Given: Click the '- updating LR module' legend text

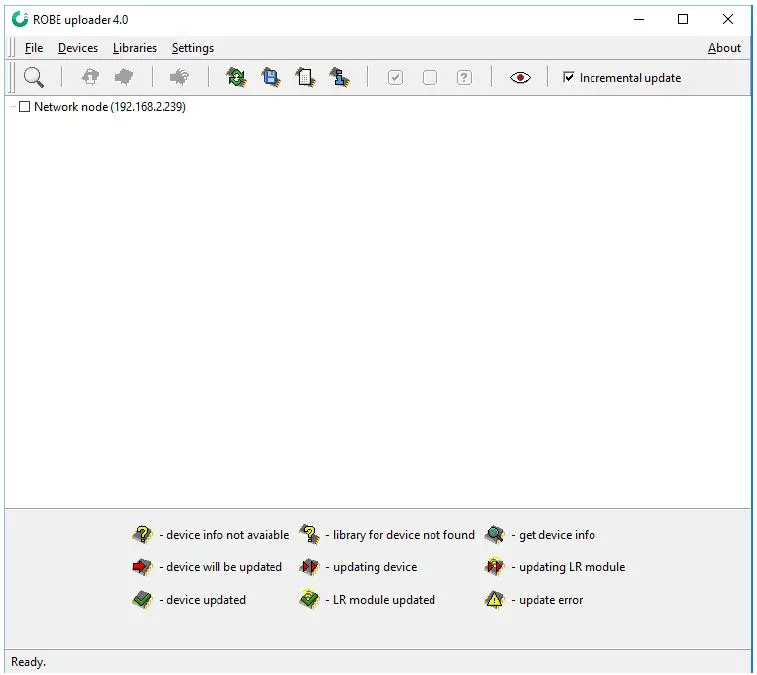Looking at the screenshot, I should (568, 567).
